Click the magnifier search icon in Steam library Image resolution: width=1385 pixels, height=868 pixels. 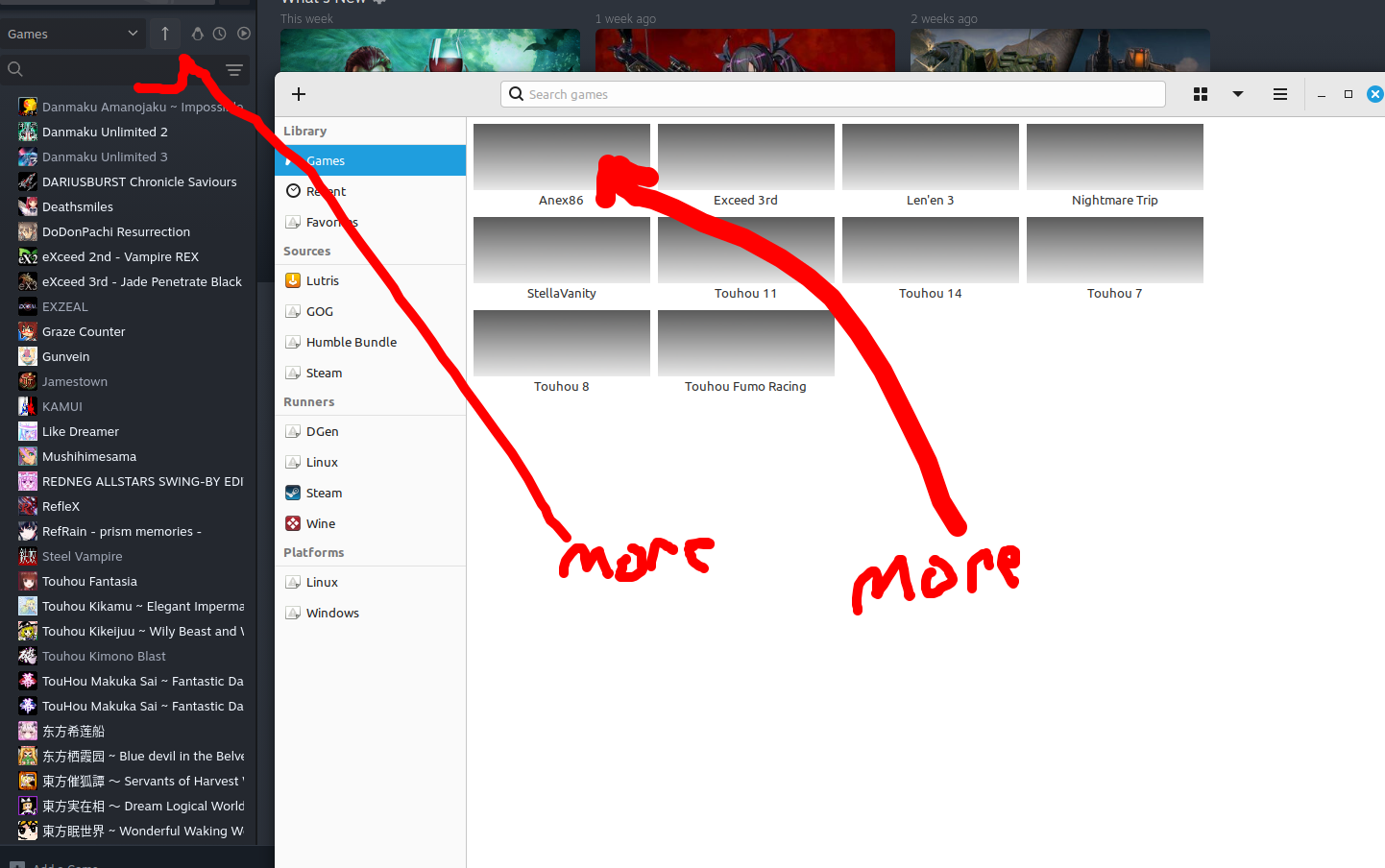point(15,69)
